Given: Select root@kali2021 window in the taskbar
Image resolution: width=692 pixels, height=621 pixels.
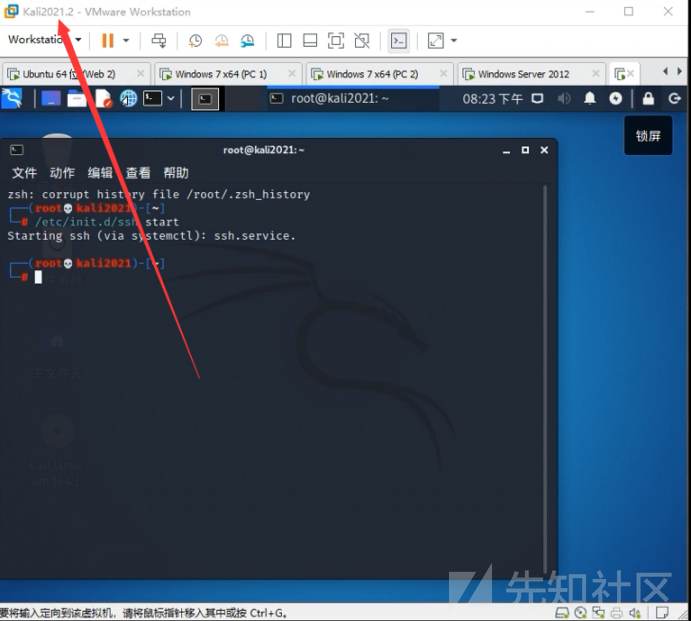Looking at the screenshot, I should pos(352,98).
